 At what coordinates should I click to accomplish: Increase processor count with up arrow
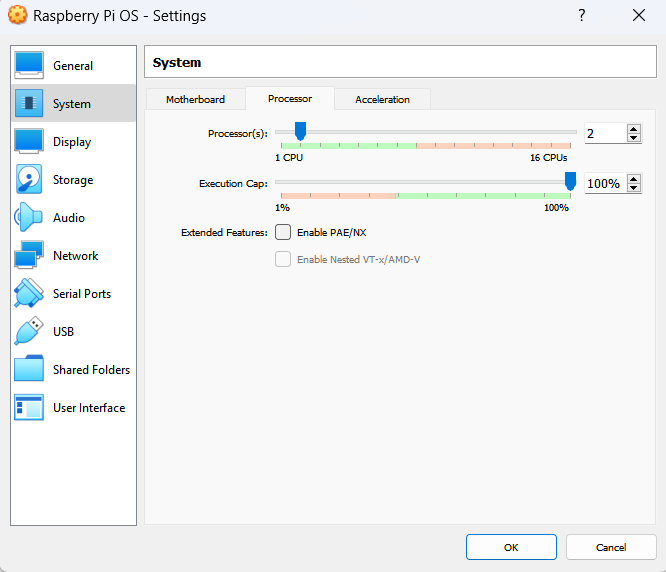(x=633, y=129)
